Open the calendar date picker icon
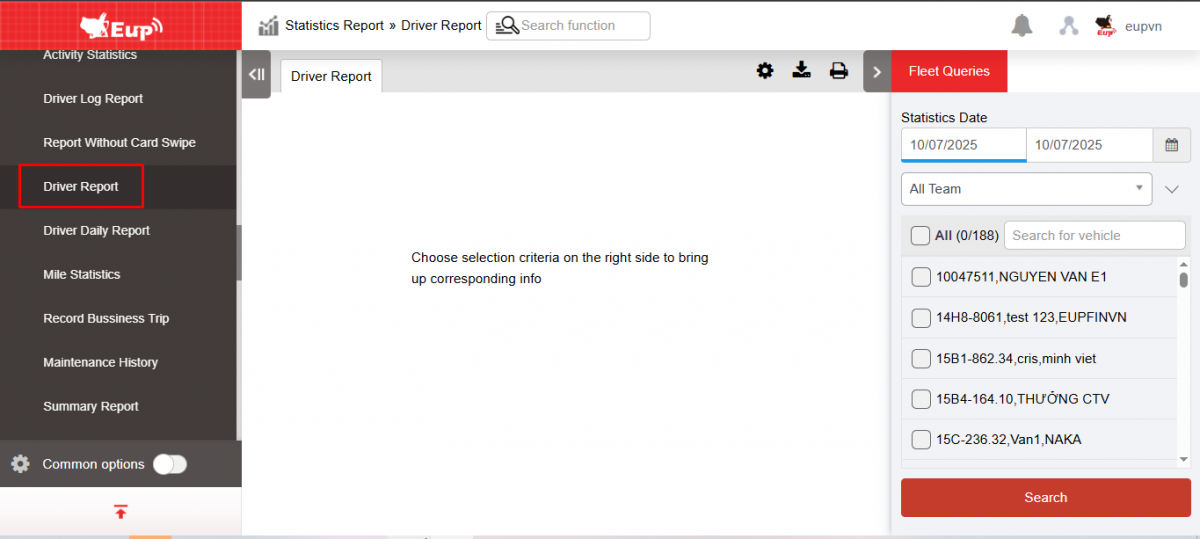Viewport: 1200px width, 539px height. click(x=1171, y=145)
